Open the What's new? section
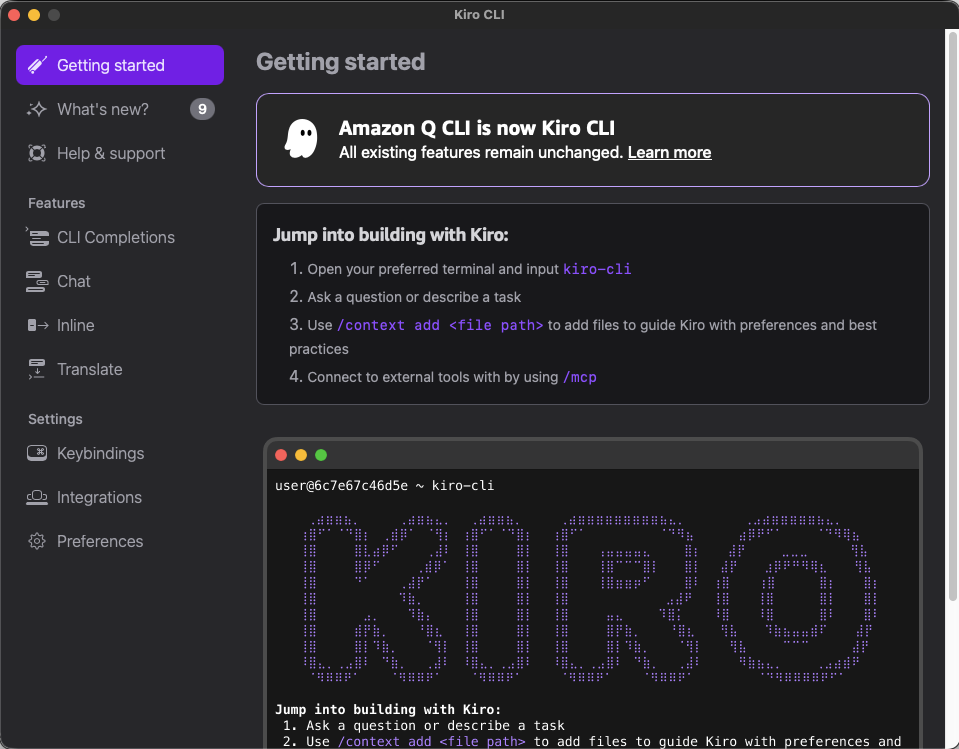Viewport: 959px width, 749px height. pos(120,109)
